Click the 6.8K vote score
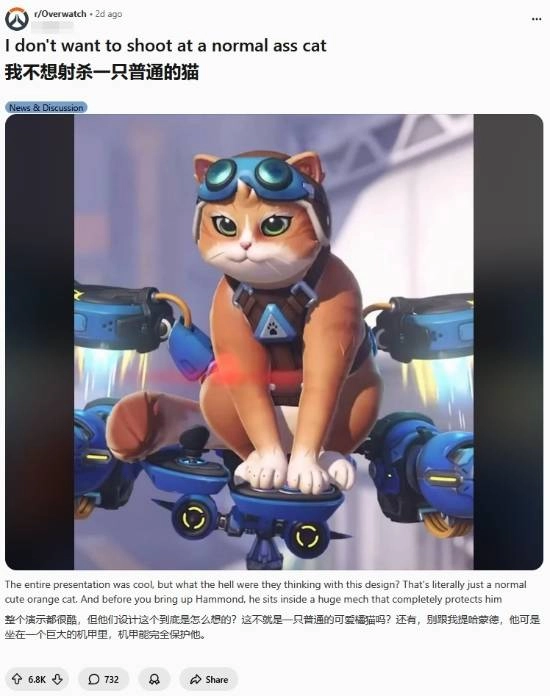 [37, 680]
